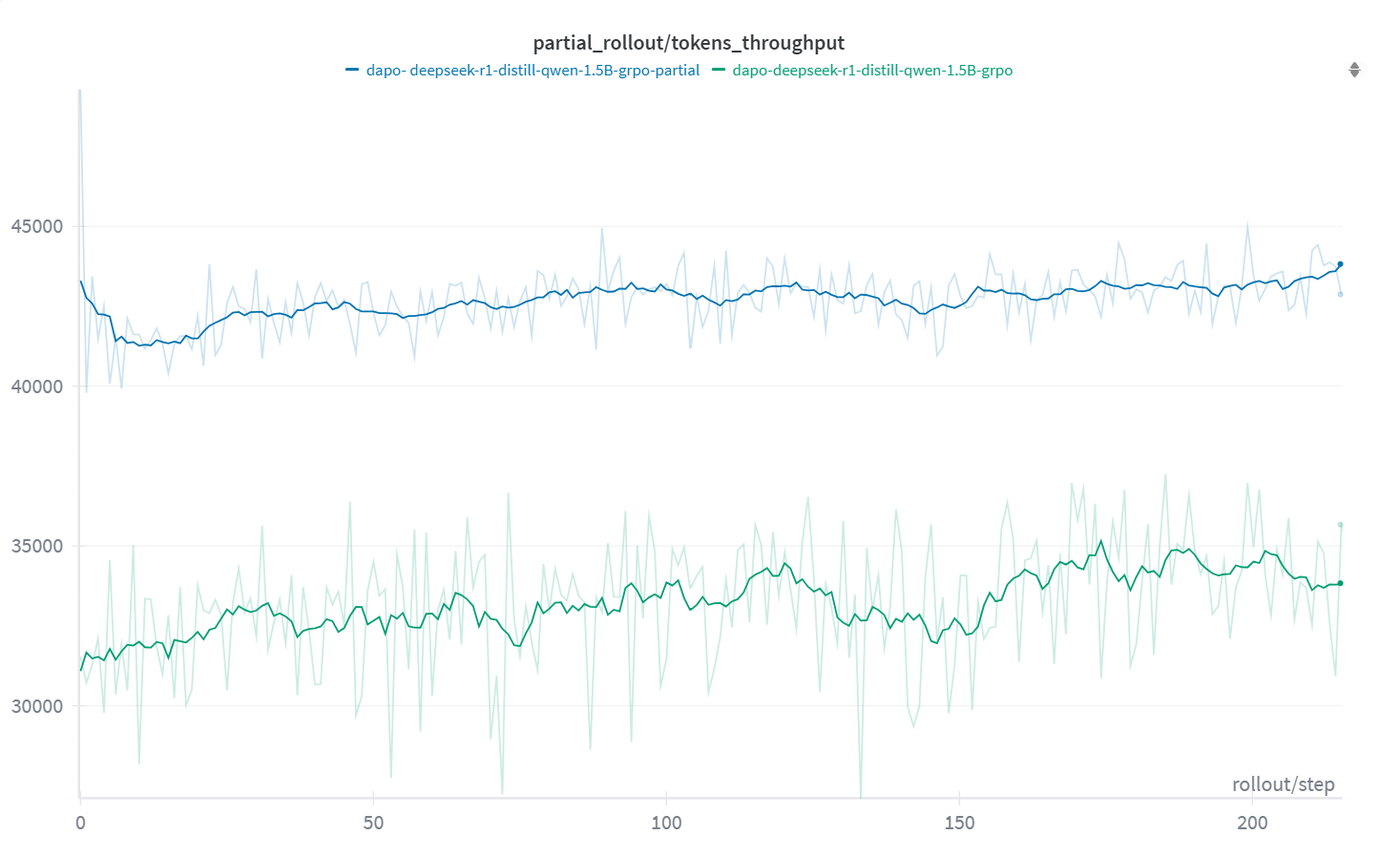Click the legend scroll arrows icon
Viewport: 1400px width, 856px height.
click(1353, 70)
